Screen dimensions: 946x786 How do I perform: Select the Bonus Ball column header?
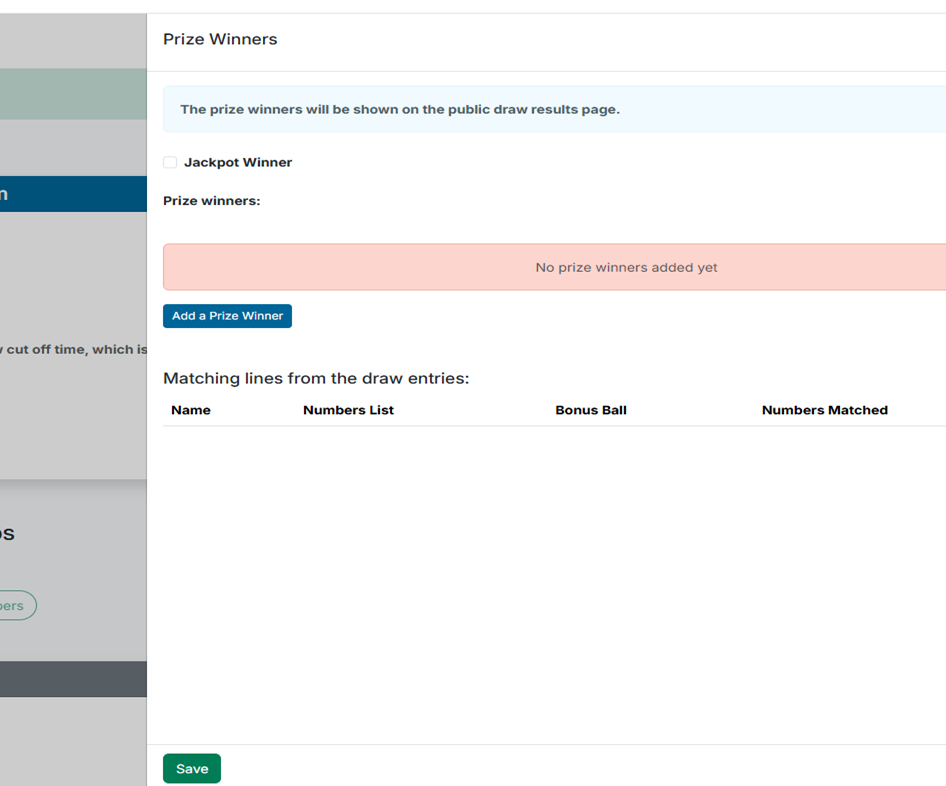click(x=591, y=410)
